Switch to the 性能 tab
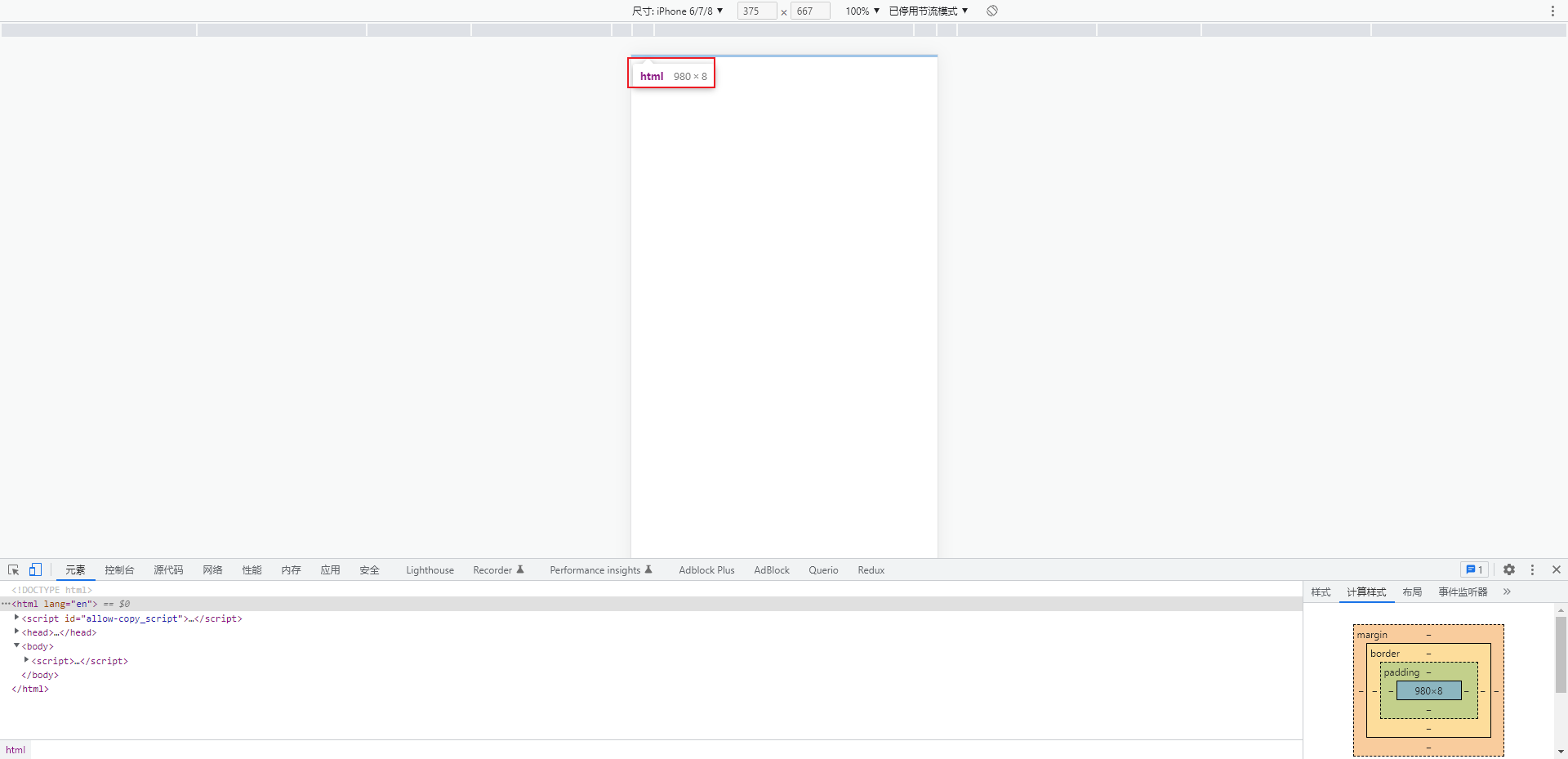 [x=252, y=570]
